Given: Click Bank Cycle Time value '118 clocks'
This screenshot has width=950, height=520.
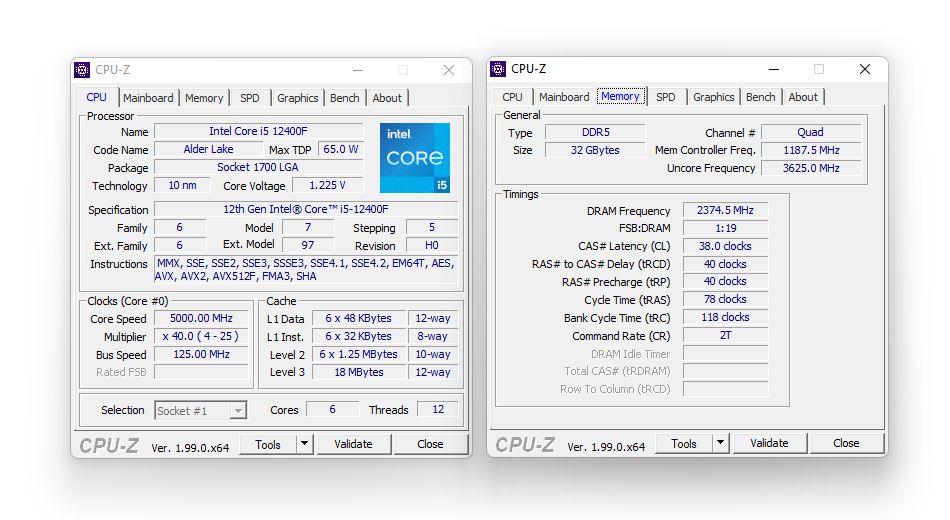Looking at the screenshot, I should (725, 318).
